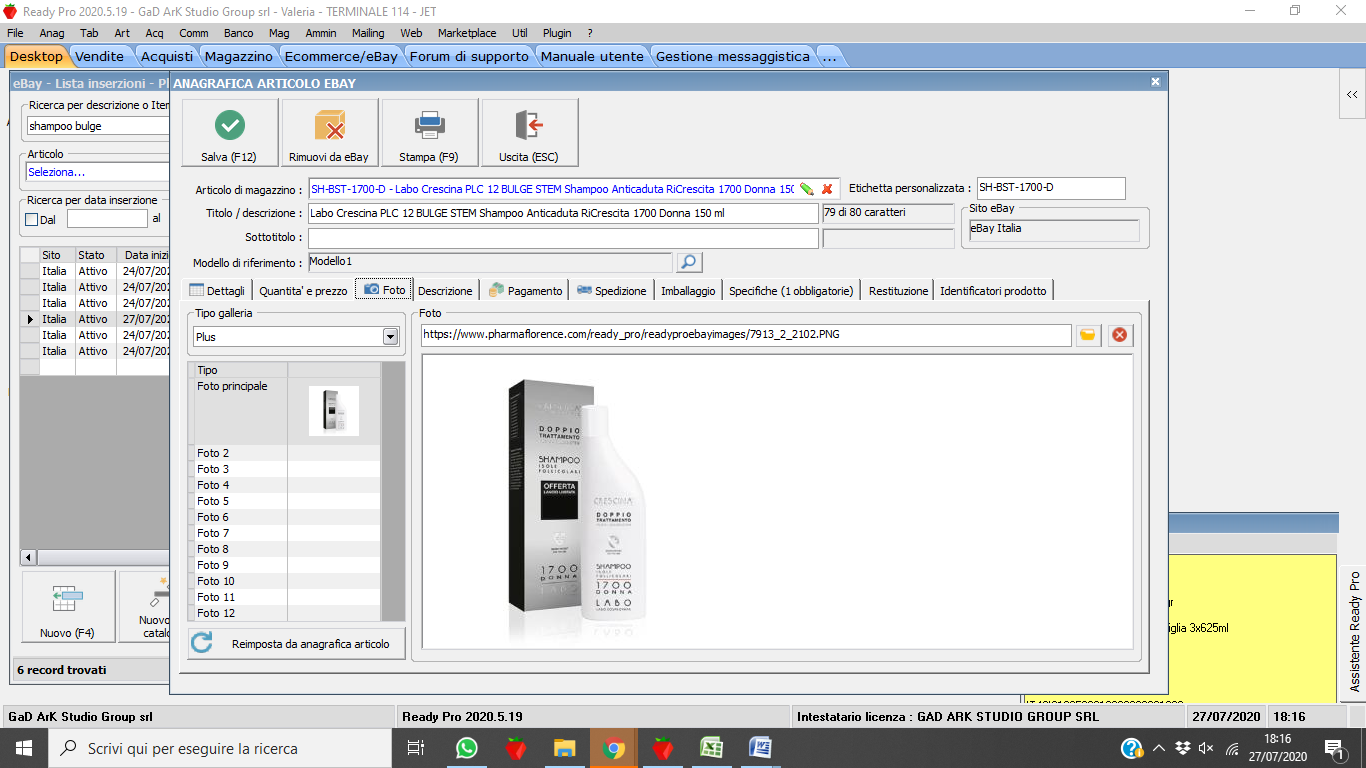Click the Uscita (ESC) exit button

(x=529, y=132)
